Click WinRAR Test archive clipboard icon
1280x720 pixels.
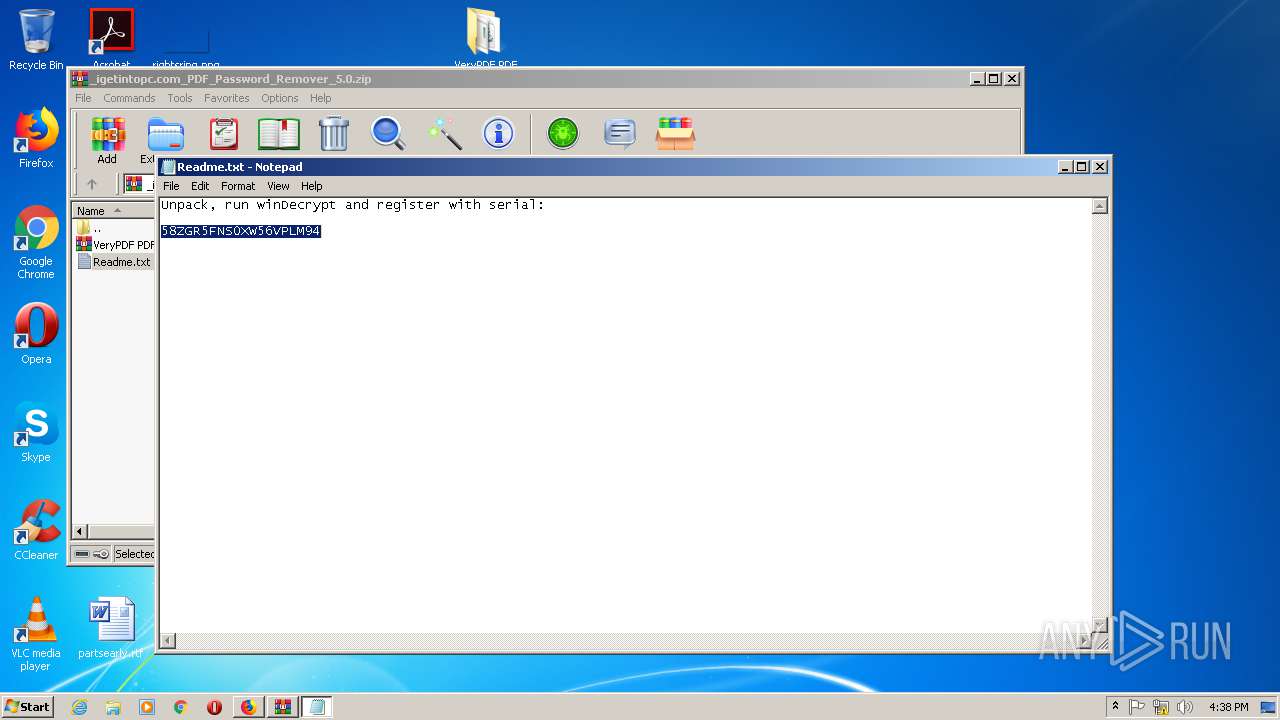point(224,133)
